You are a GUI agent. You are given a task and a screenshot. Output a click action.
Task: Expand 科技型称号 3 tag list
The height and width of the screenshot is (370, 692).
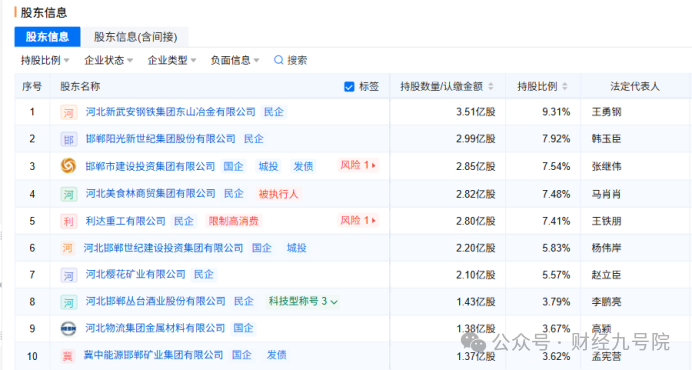tap(303, 301)
